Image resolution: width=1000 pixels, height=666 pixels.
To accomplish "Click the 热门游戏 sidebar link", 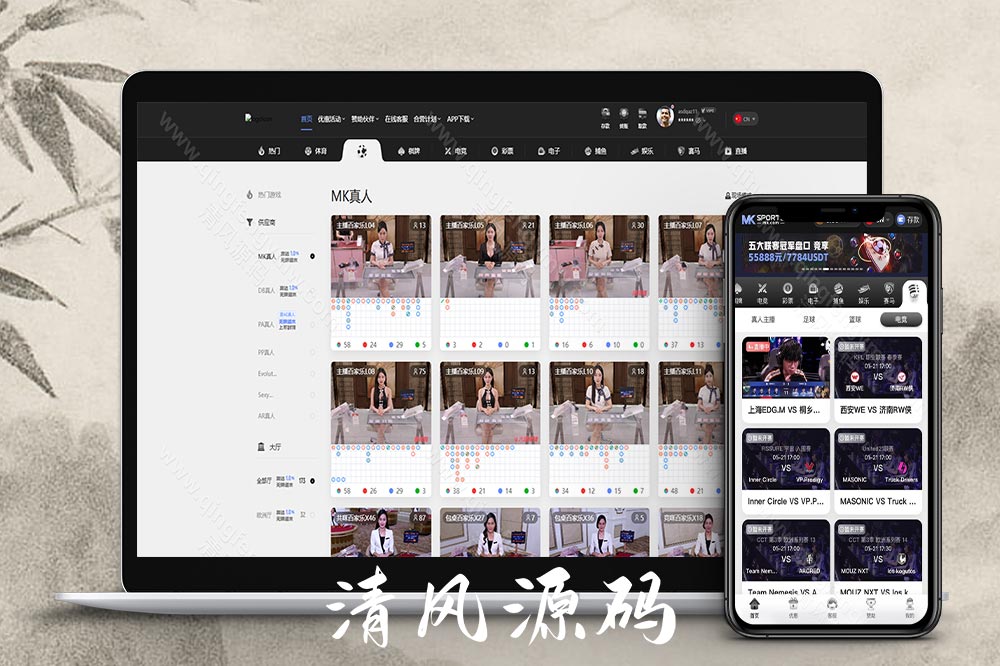I will (263, 195).
